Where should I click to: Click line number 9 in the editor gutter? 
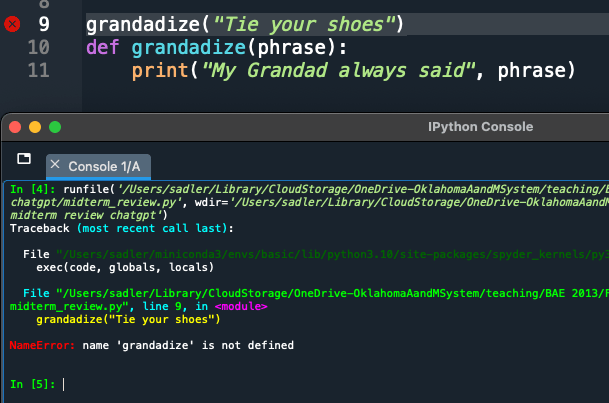44,24
